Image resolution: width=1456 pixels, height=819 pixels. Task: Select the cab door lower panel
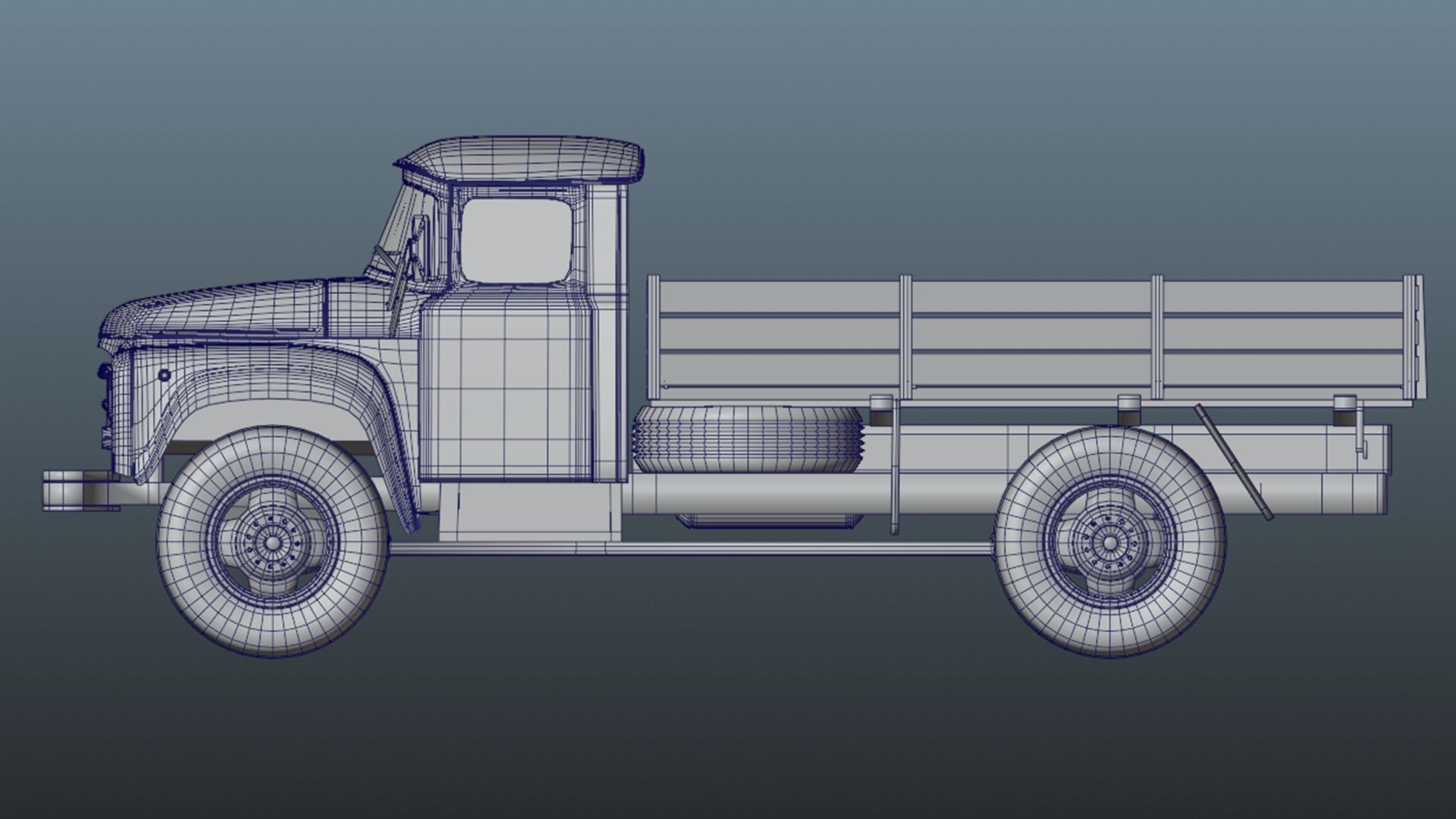pos(504,394)
